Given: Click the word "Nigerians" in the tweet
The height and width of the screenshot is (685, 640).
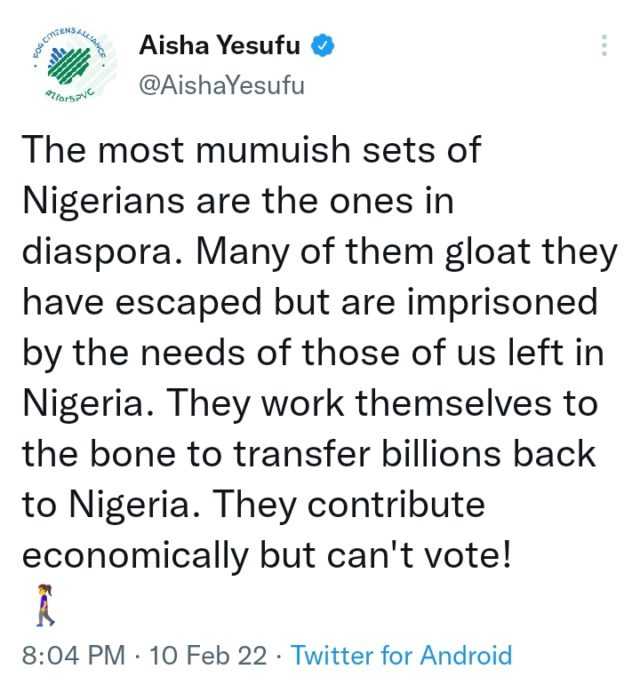Looking at the screenshot, I should coord(114,200).
